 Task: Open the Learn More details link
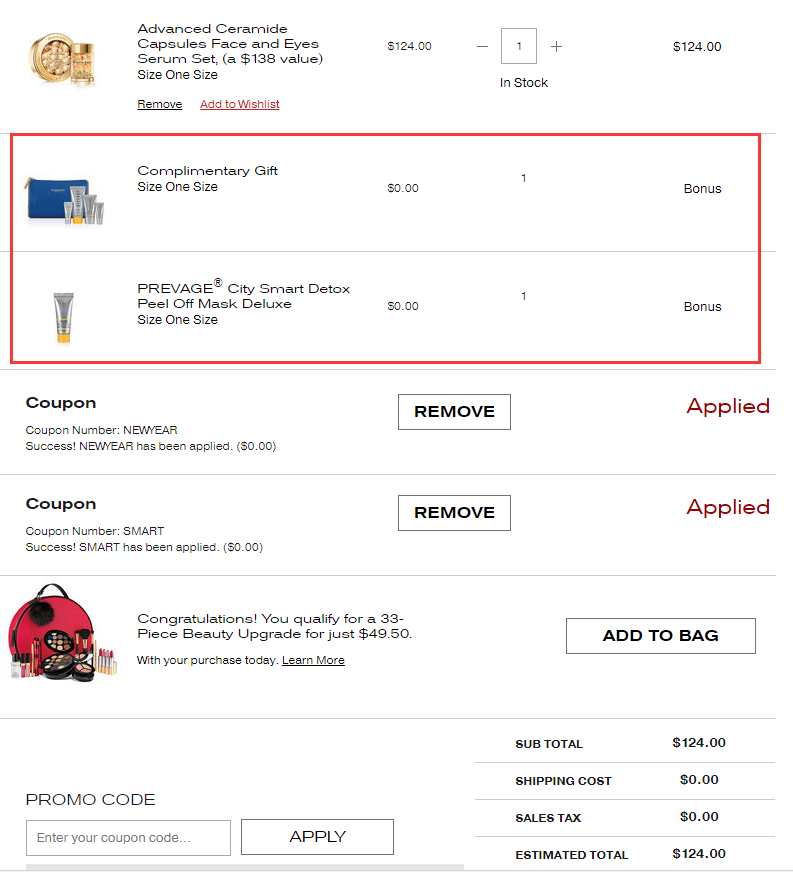[313, 659]
